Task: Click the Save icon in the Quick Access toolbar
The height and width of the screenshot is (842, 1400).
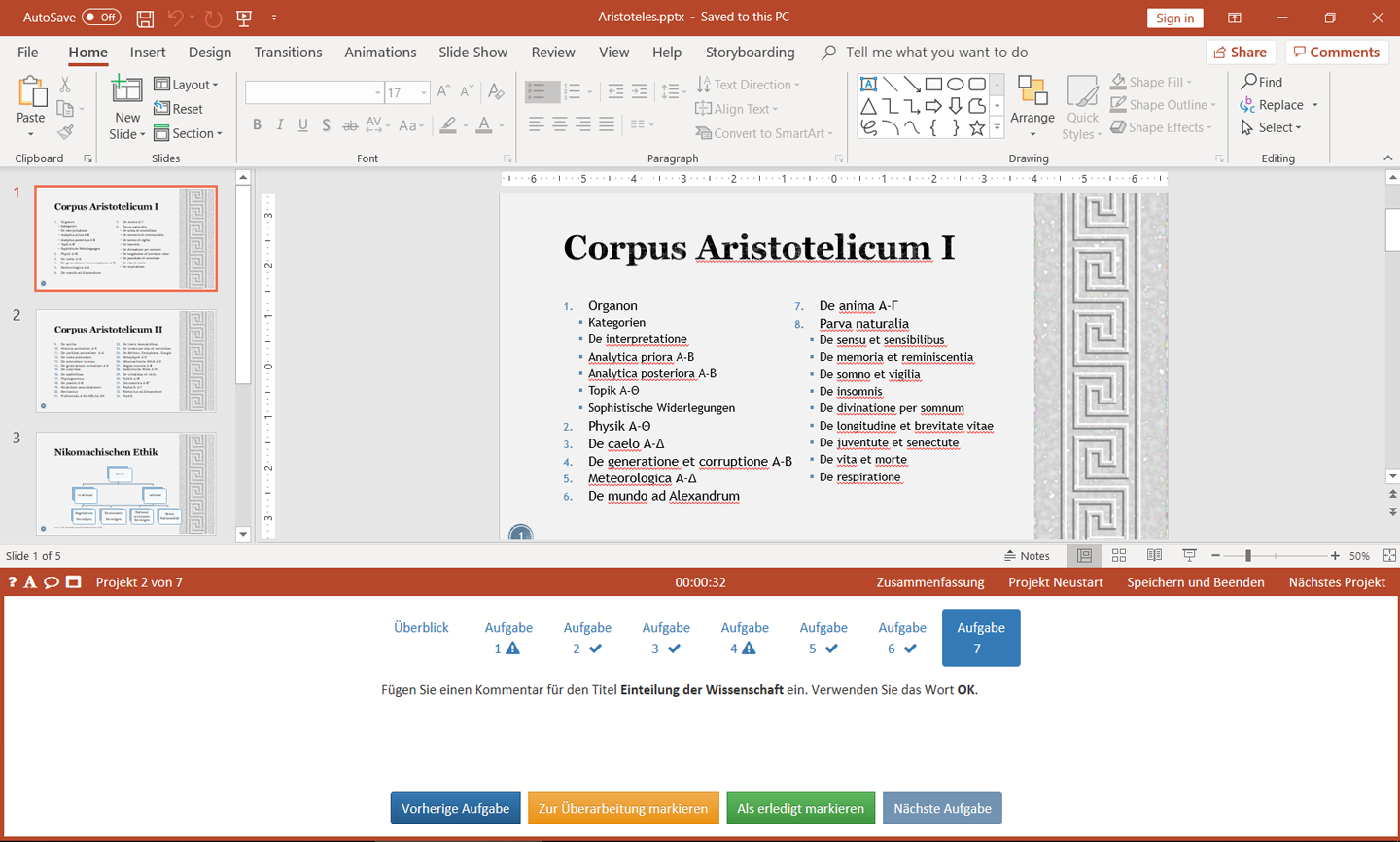Action: point(145,18)
